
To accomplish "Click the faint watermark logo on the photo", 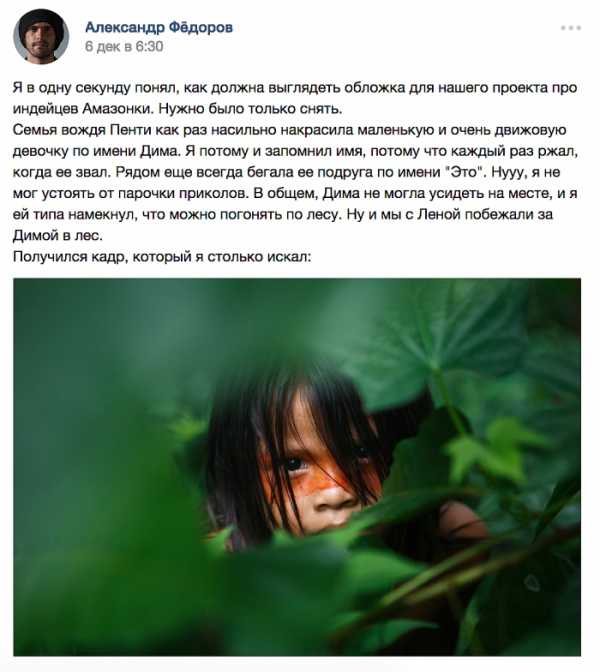I will coord(533,583).
